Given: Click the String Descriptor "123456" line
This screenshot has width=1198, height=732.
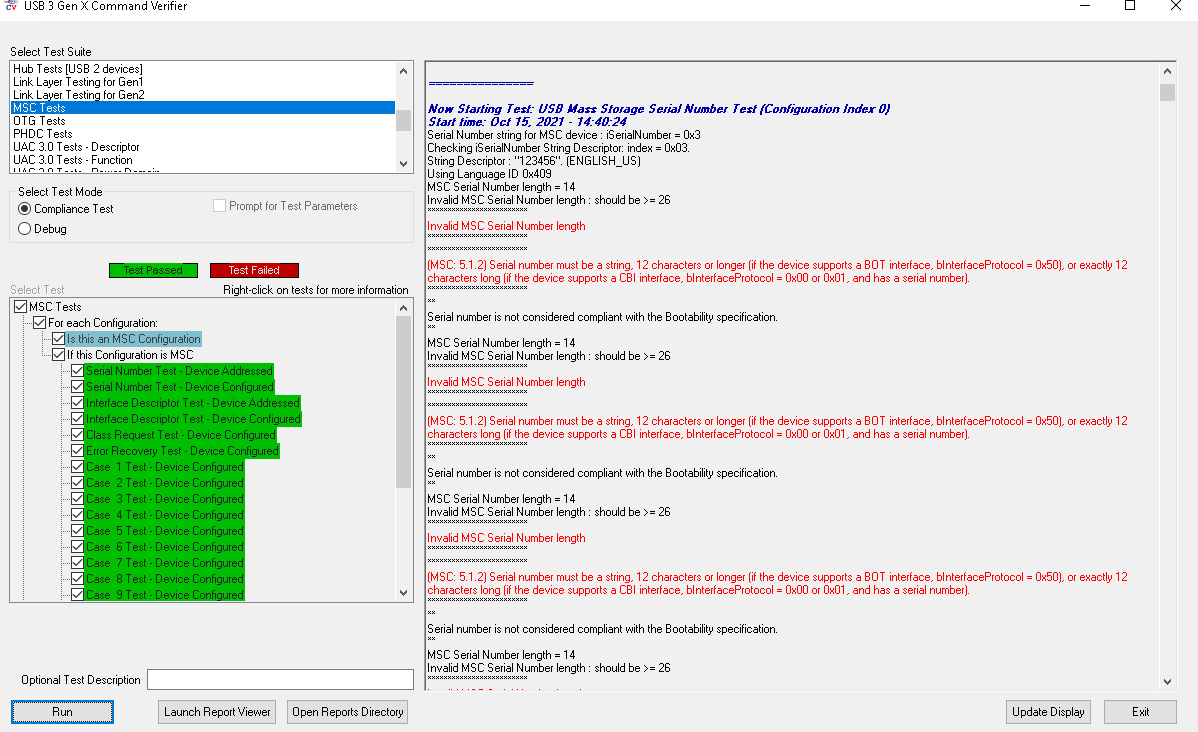Looking at the screenshot, I should coord(534,160).
